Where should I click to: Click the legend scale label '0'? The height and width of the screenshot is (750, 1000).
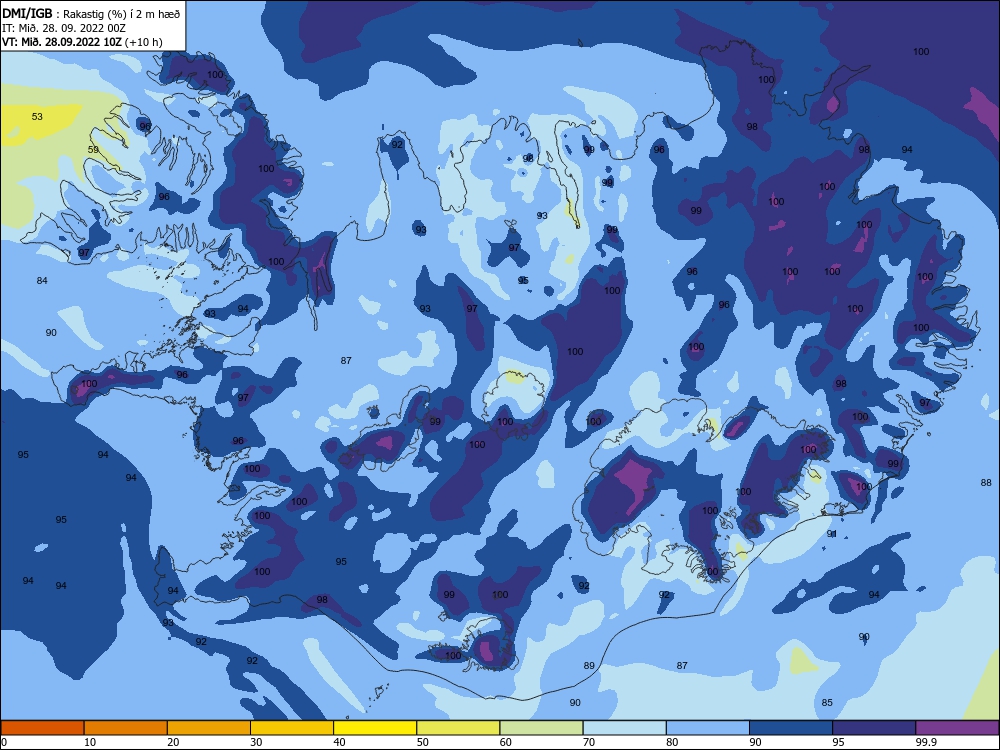4,742
